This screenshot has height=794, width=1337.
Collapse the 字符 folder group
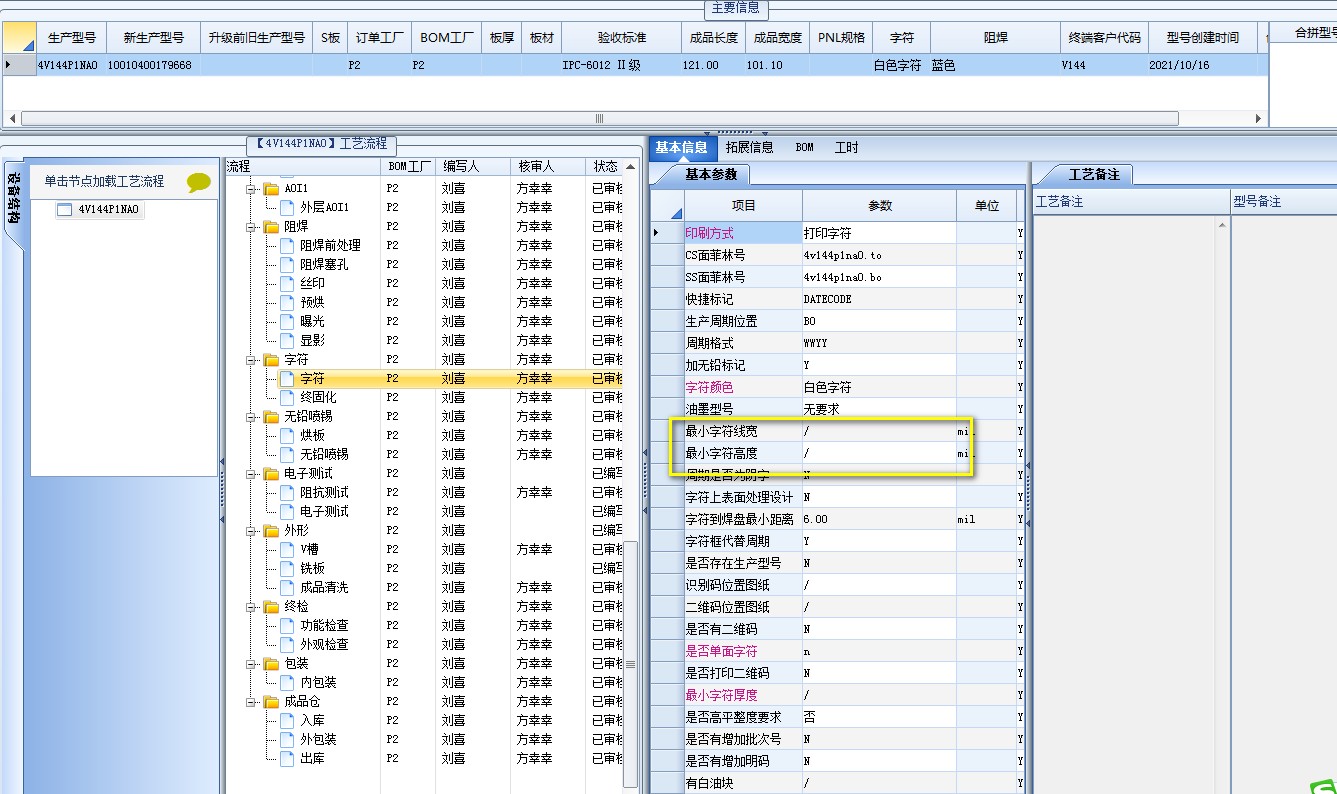pos(251,360)
